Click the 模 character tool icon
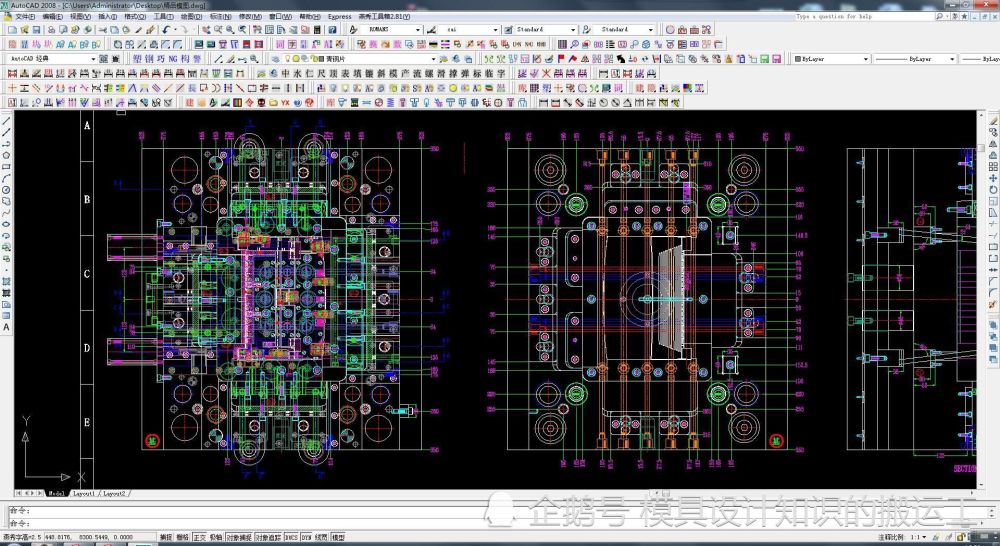 click(393, 74)
